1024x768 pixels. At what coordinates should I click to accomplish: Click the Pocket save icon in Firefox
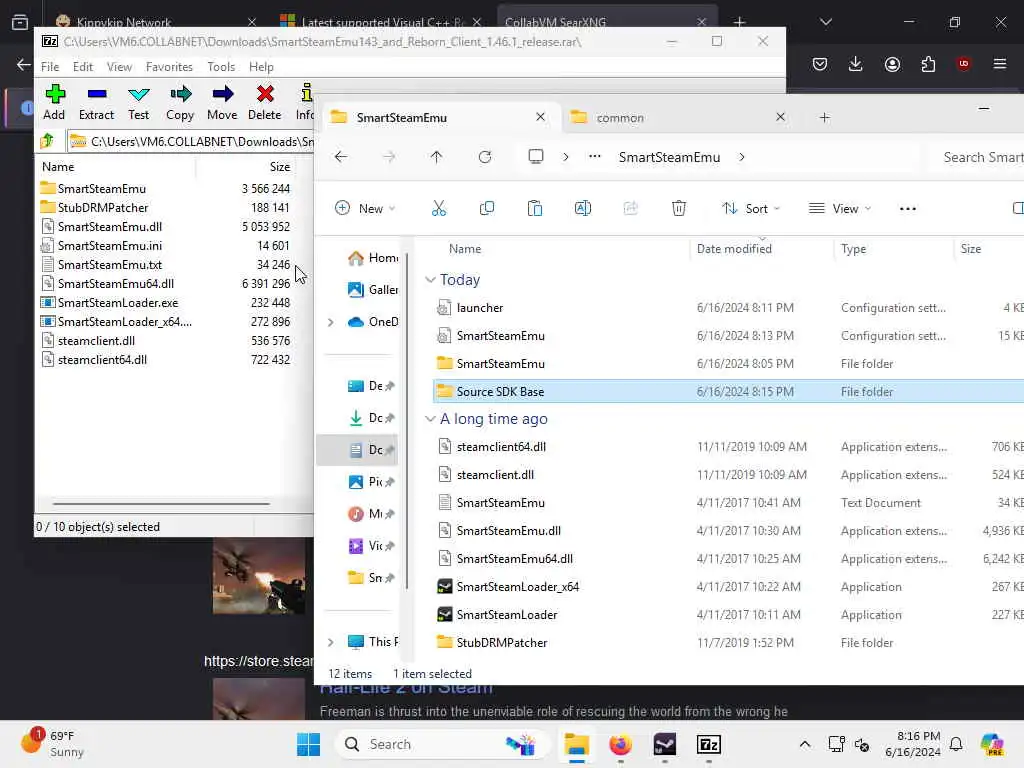point(820,64)
